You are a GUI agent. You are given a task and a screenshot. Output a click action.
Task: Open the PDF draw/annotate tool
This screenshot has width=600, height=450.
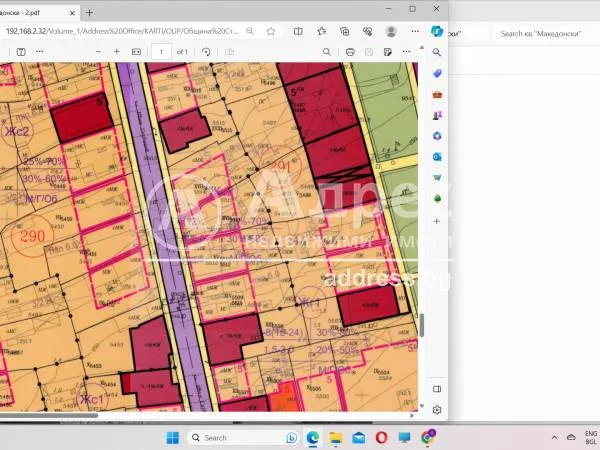tap(388, 52)
